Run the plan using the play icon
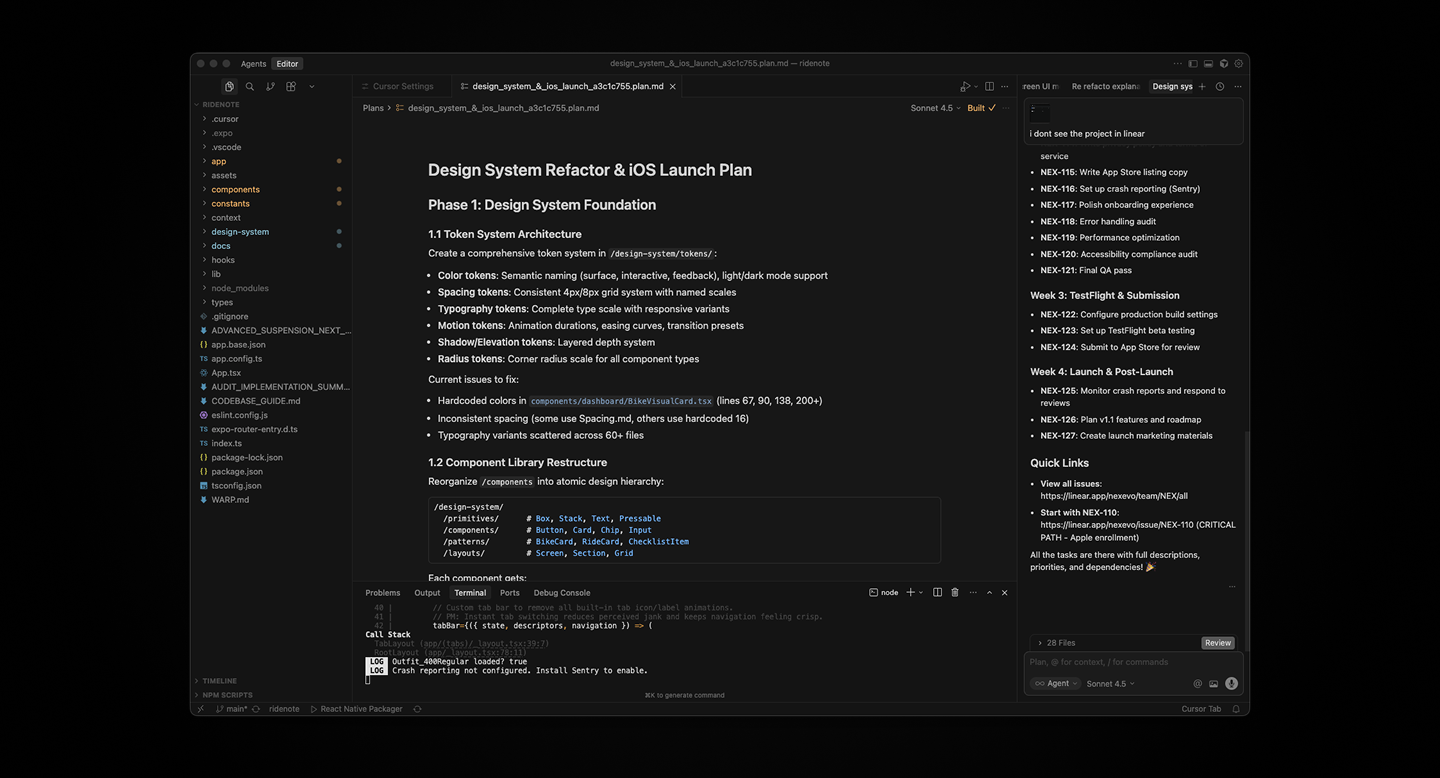This screenshot has height=778, width=1440. pyautogui.click(x=963, y=87)
